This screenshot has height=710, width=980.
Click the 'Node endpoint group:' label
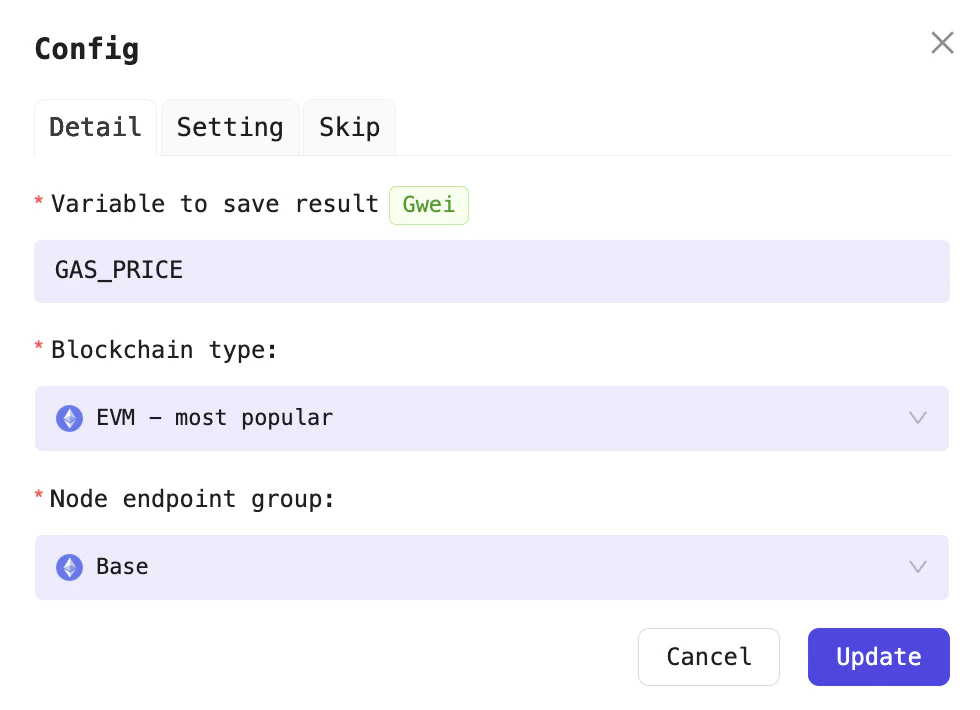point(192,499)
